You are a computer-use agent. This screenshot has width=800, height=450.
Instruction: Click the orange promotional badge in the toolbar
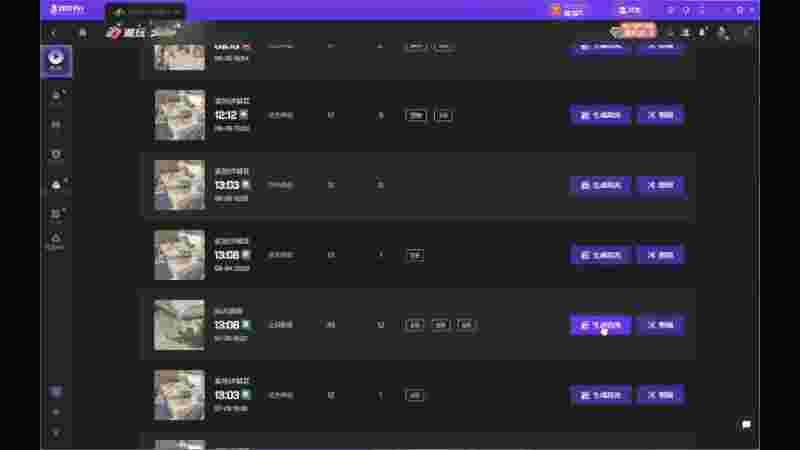point(634,31)
